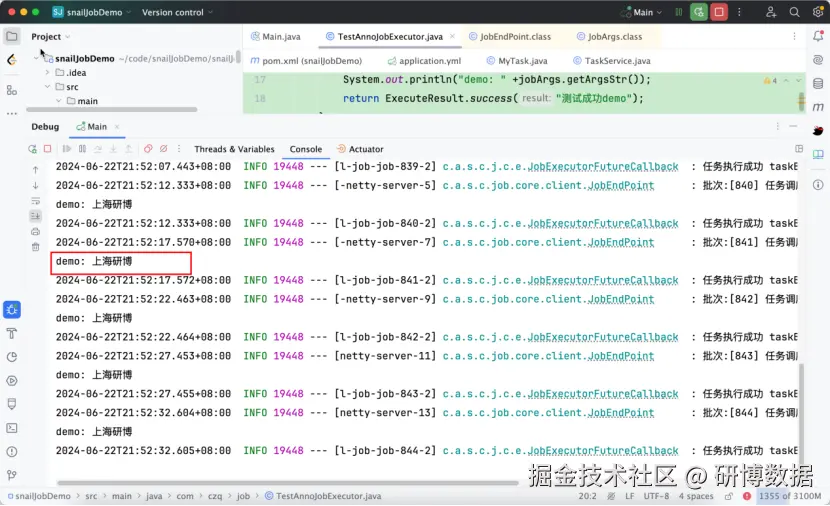Image resolution: width=830 pixels, height=506 pixels.
Task: Open Main run configuration dropdown
Action: coord(641,12)
